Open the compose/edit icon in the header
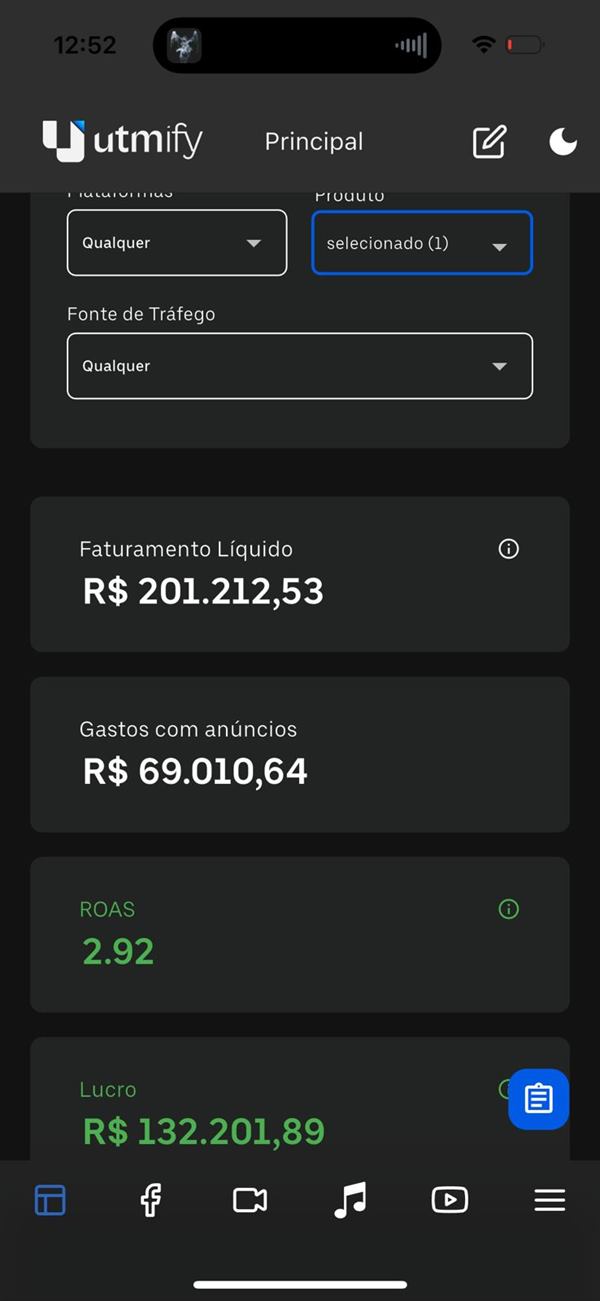This screenshot has width=600, height=1301. point(488,141)
